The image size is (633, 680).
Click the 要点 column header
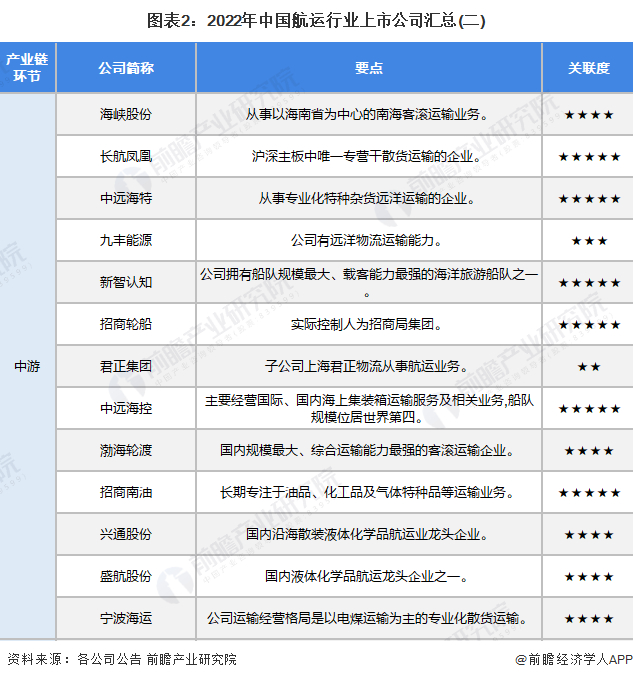point(369,68)
